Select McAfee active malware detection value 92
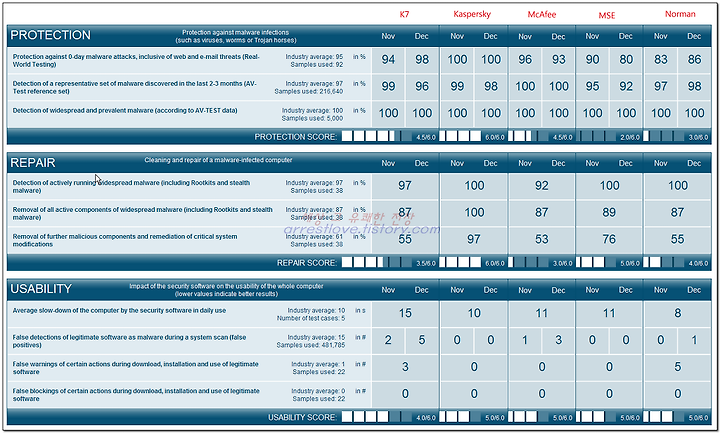 coord(541,186)
